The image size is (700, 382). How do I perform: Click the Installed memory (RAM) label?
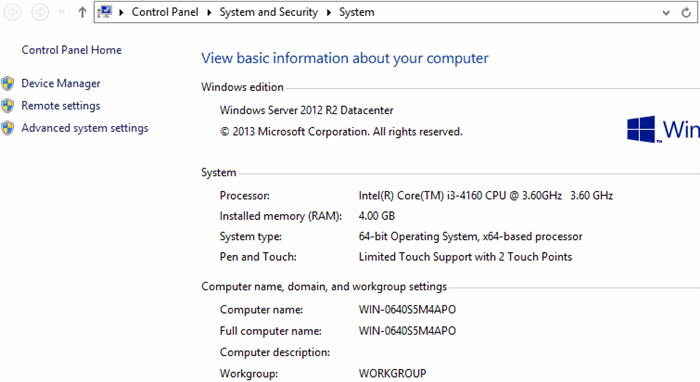pos(281,216)
